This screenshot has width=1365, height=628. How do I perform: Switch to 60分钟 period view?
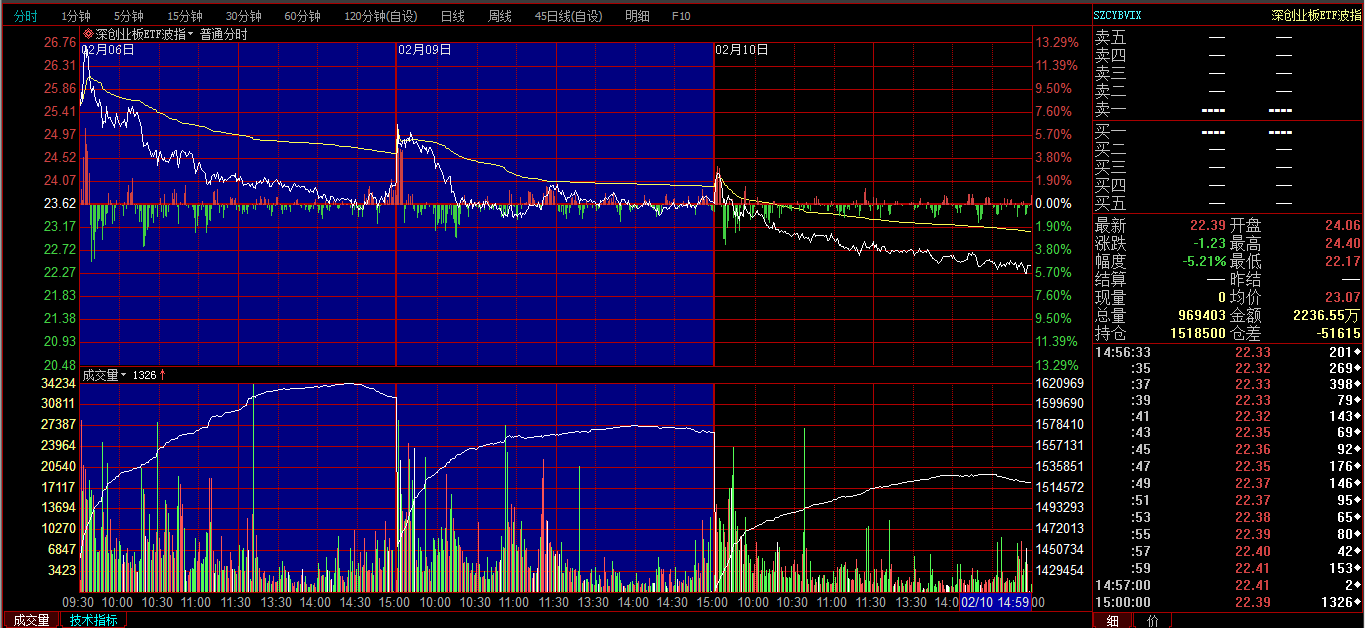click(x=302, y=16)
